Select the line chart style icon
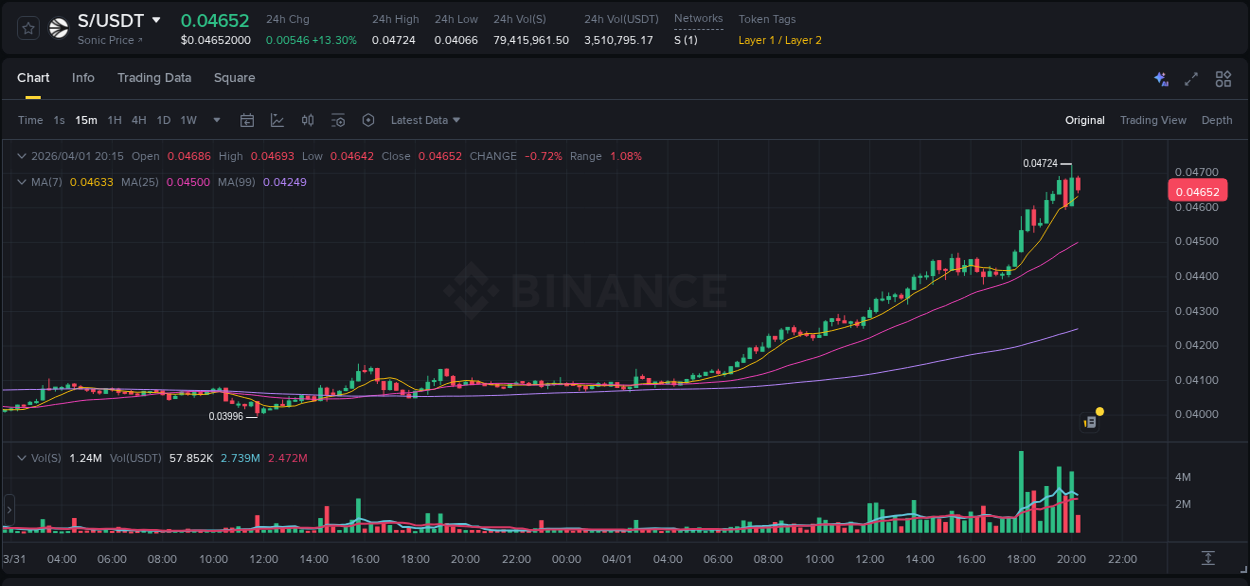Viewport: 1250px width, 586px height. click(276, 120)
